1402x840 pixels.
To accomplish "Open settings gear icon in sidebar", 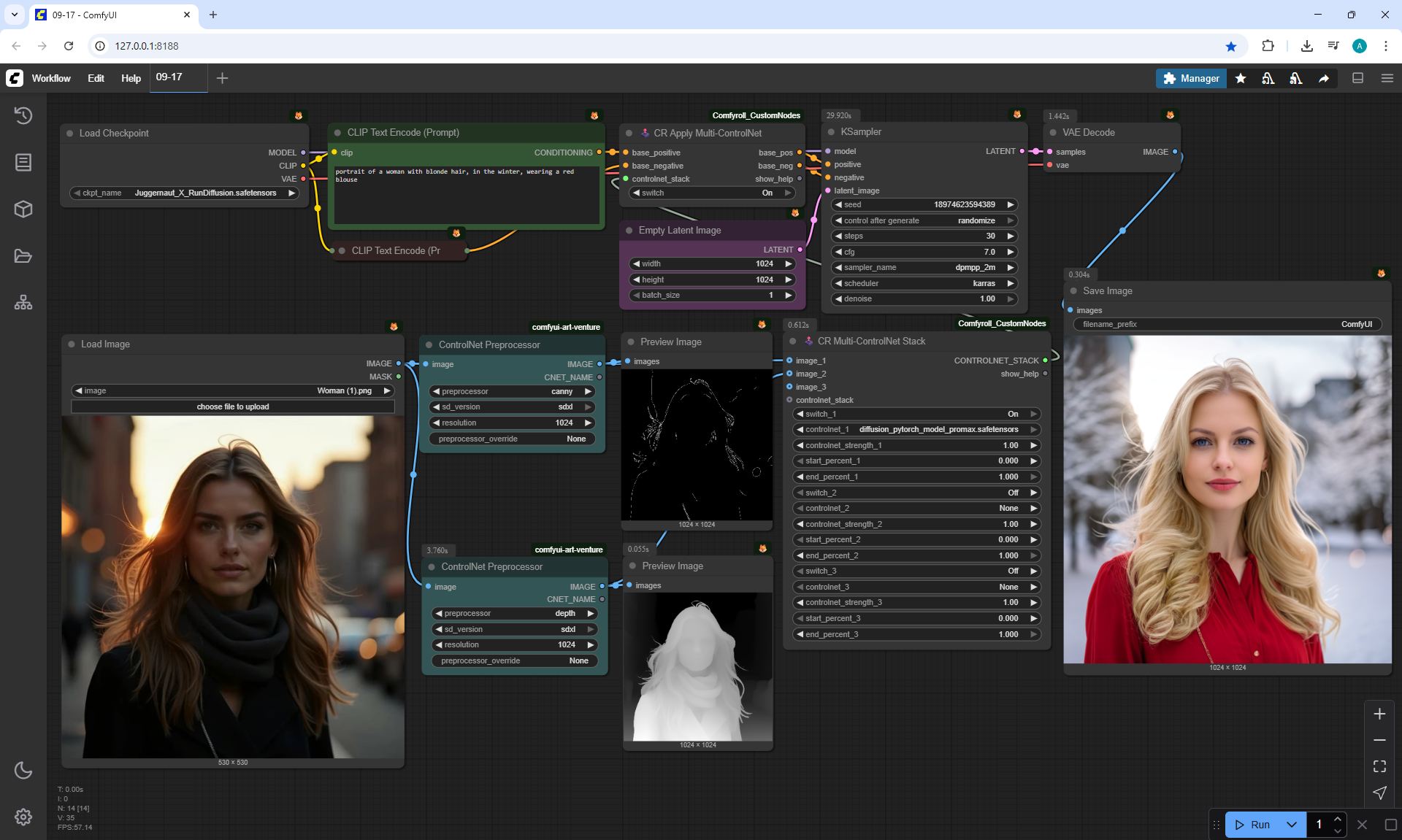I will click(x=23, y=817).
